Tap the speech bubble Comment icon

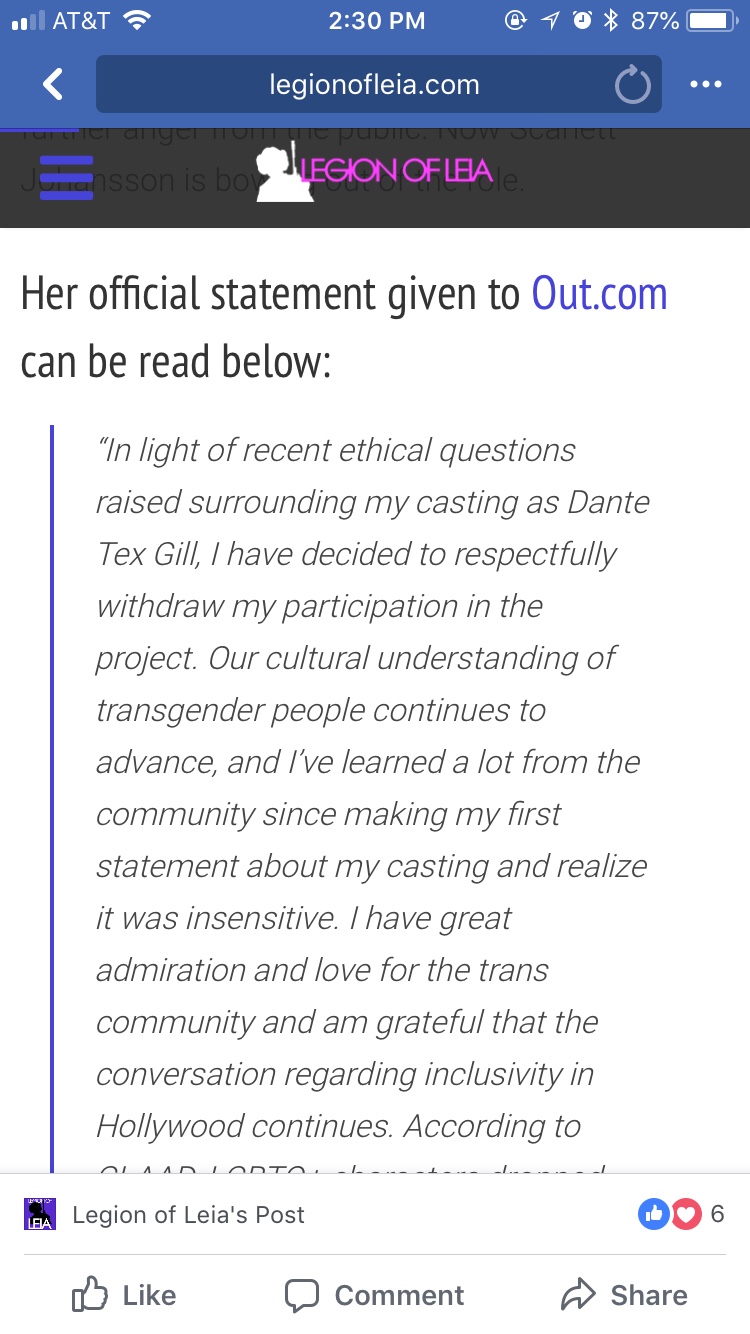[302, 1295]
